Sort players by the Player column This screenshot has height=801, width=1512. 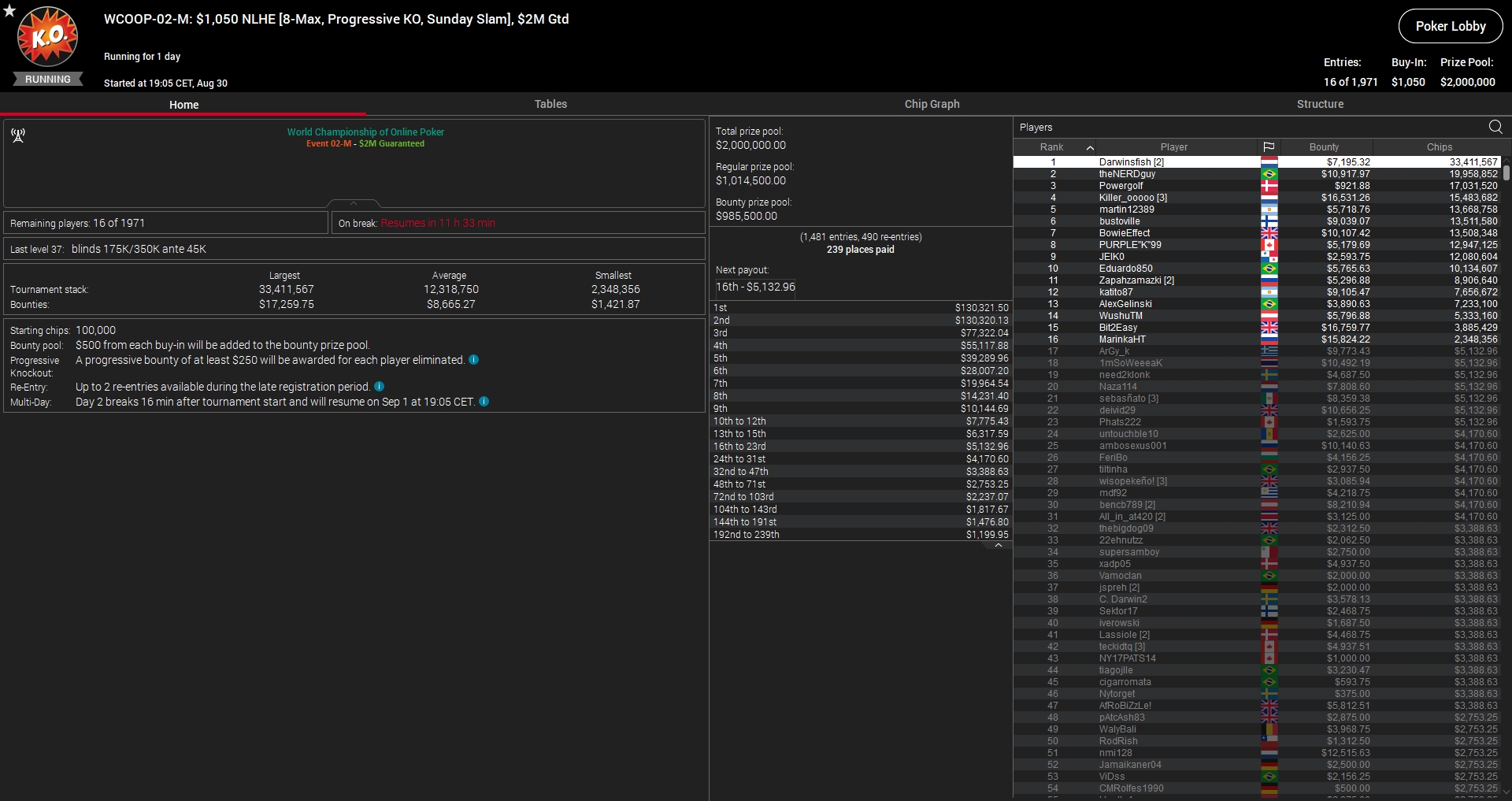(x=1173, y=147)
